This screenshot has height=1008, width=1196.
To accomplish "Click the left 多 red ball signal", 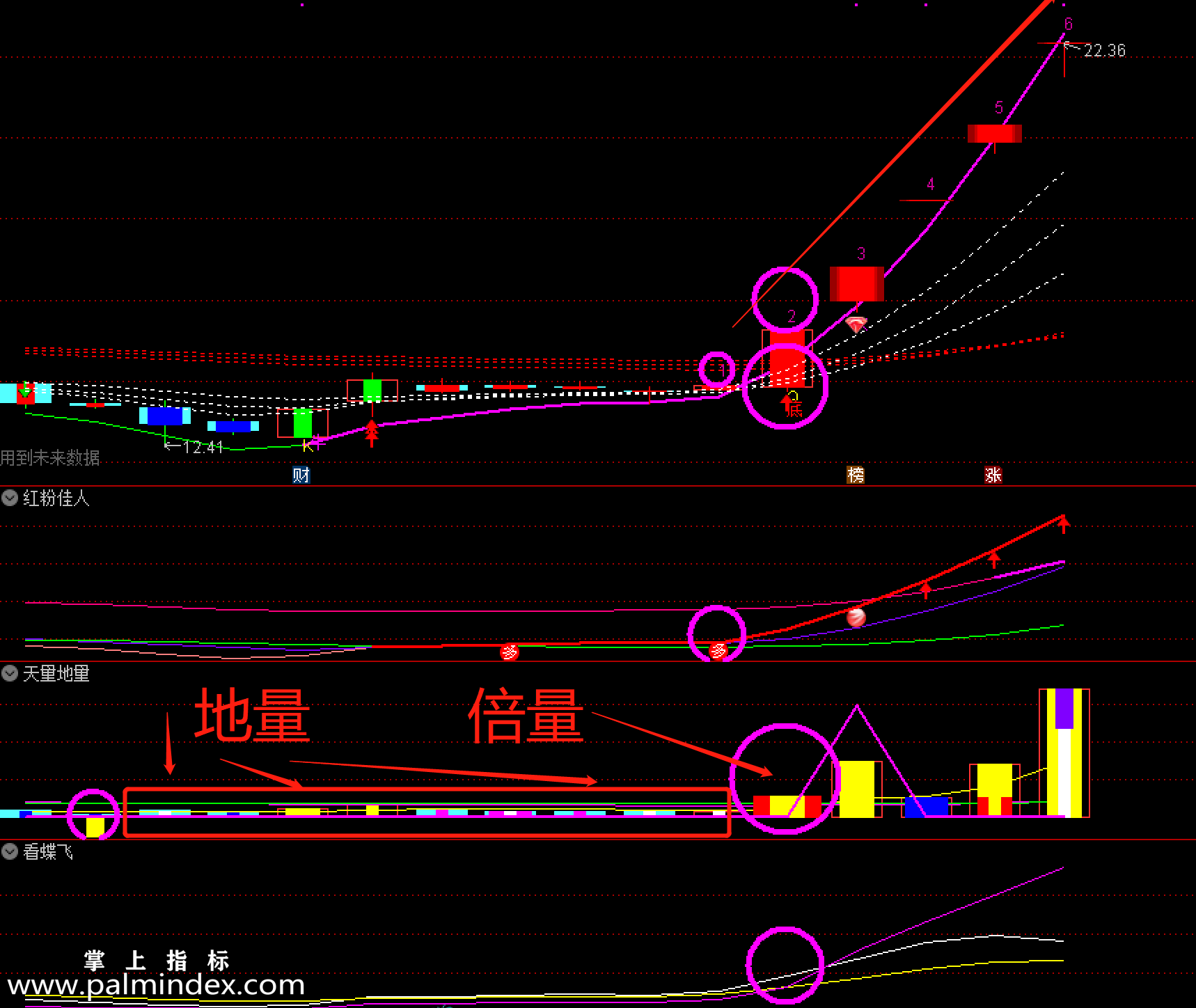I will 510,652.
